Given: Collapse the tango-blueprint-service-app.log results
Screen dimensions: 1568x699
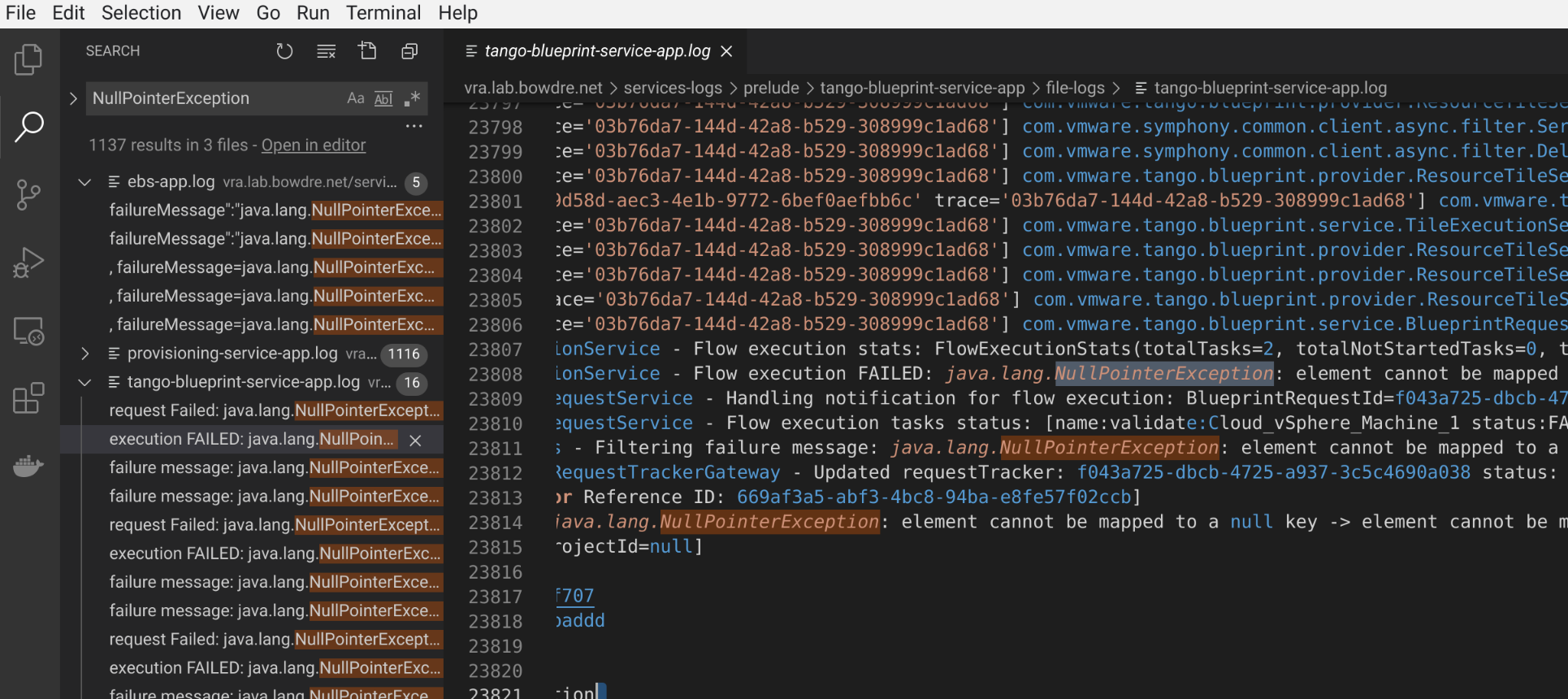Looking at the screenshot, I should pos(84,382).
